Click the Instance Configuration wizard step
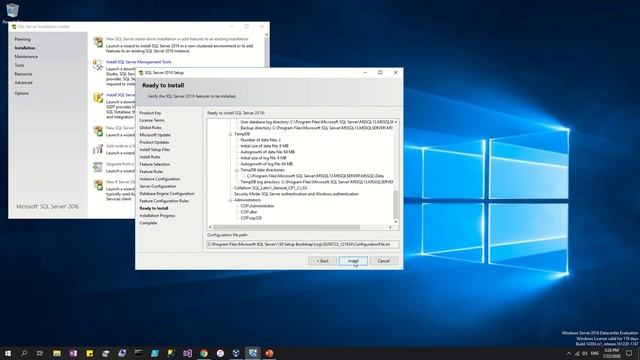 [x=160, y=179]
